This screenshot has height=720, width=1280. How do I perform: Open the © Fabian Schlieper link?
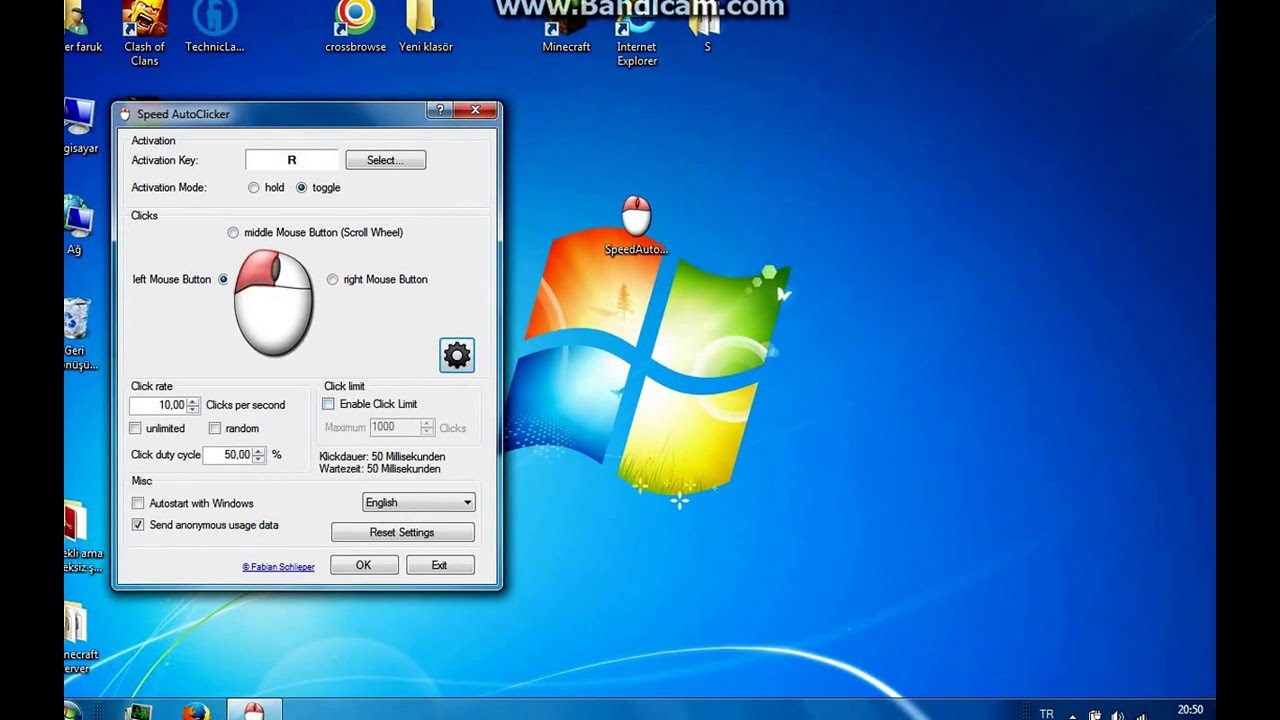pos(278,567)
